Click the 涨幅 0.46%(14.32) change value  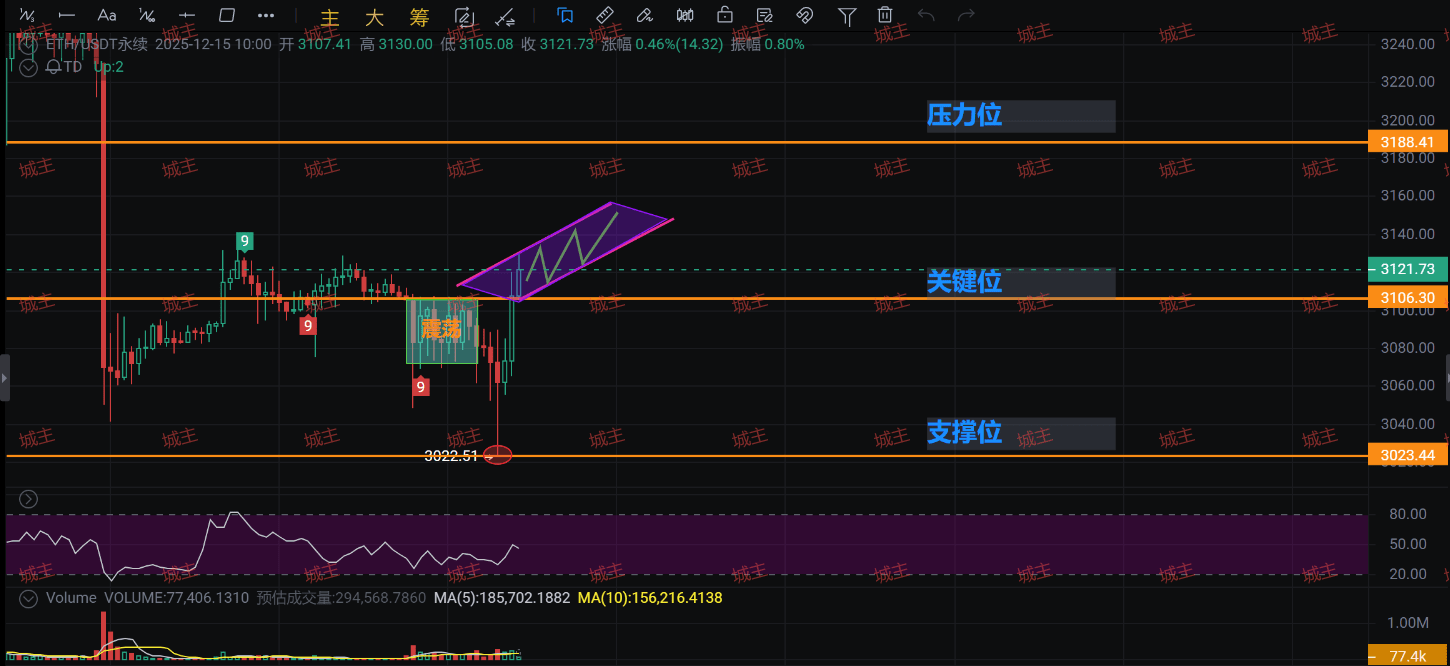point(662,44)
